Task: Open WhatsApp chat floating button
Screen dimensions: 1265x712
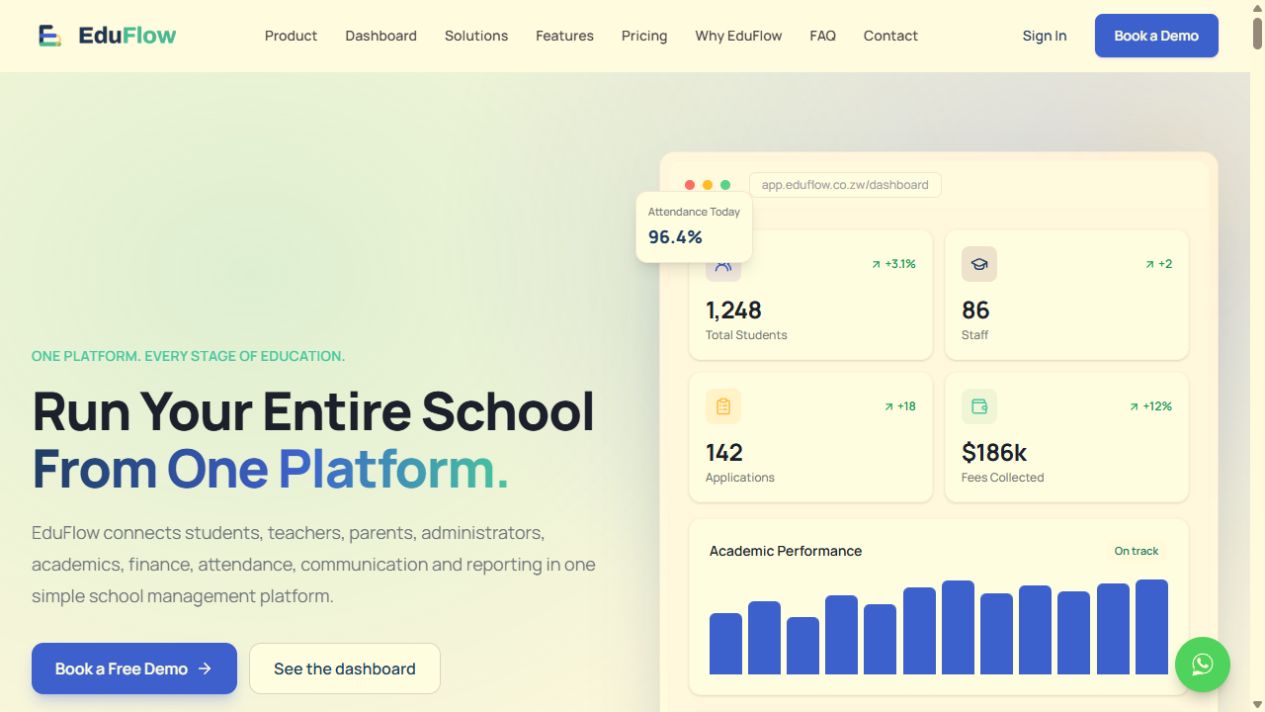Action: point(1202,664)
